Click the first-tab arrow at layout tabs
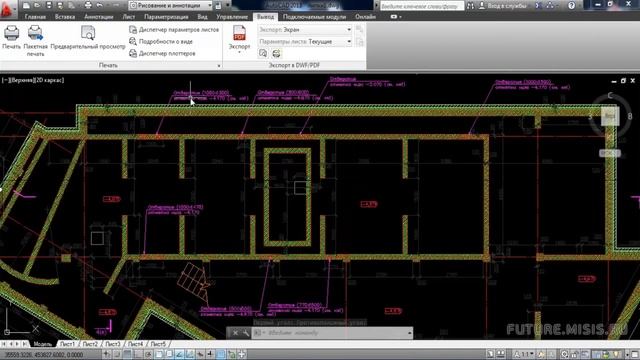The image size is (640, 360). pos(4,344)
